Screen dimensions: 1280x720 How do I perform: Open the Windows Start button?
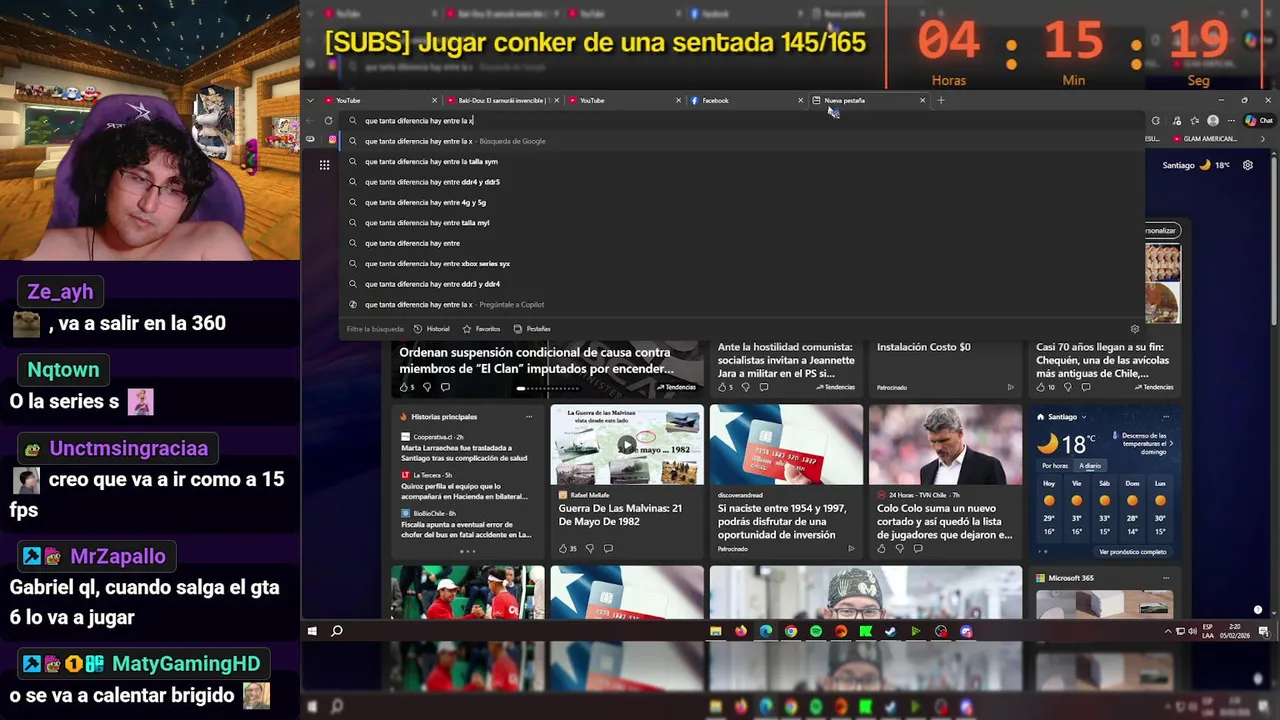(x=312, y=631)
